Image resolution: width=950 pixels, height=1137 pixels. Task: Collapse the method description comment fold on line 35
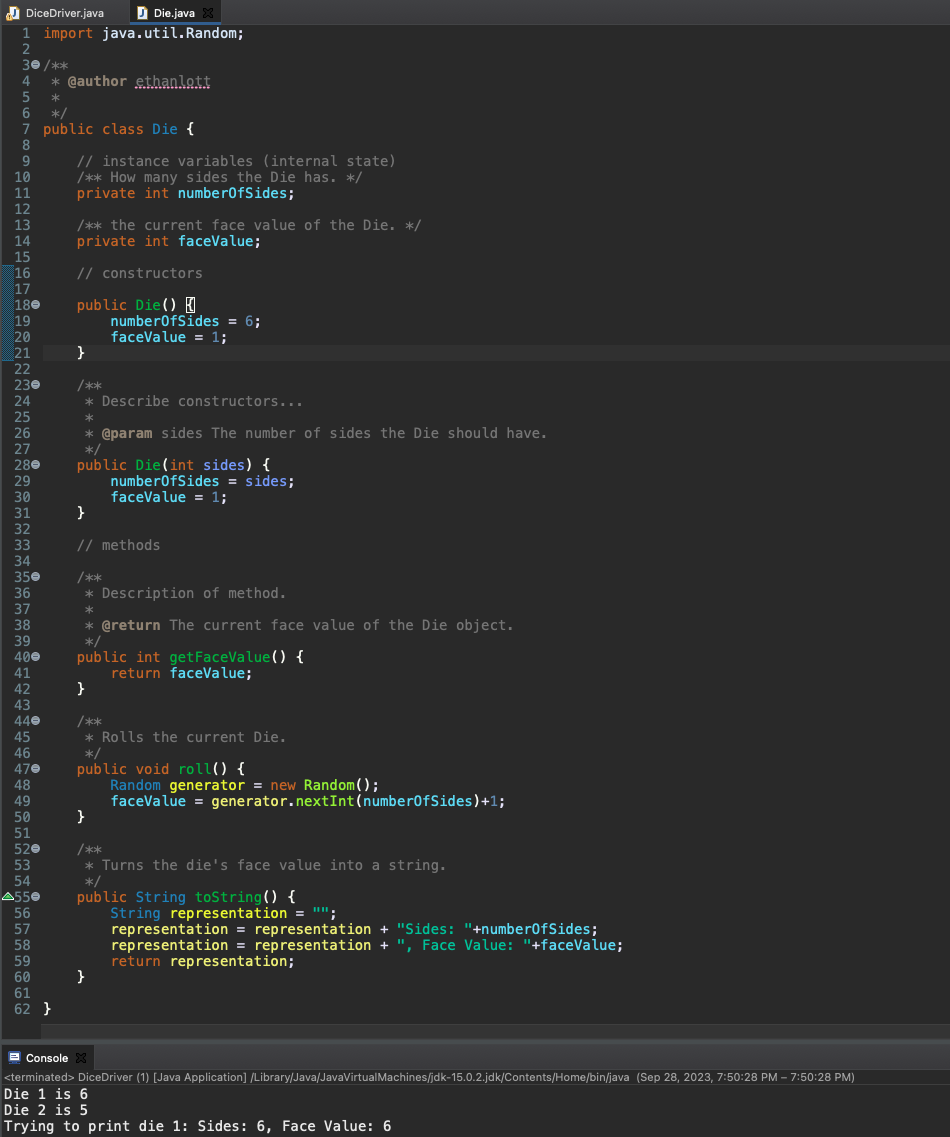pos(33,576)
